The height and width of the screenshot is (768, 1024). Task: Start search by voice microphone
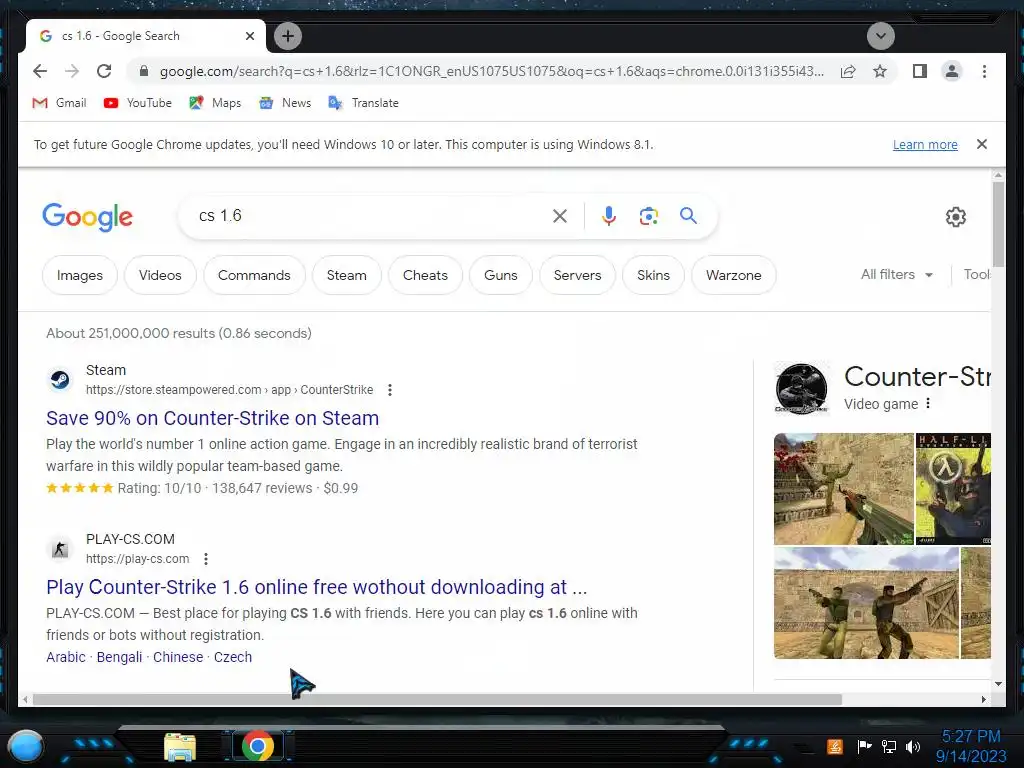click(x=609, y=216)
